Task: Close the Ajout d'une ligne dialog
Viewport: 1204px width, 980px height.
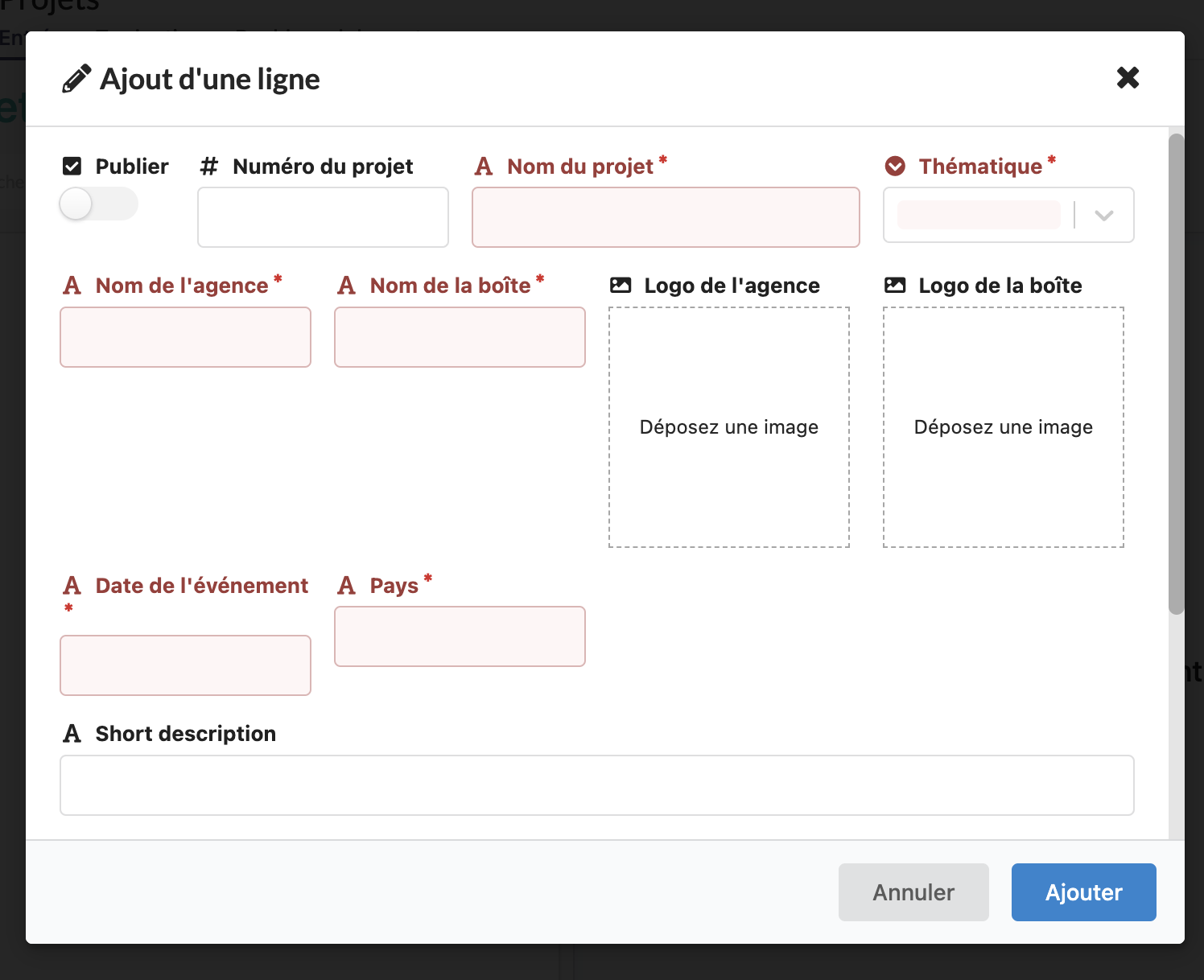Action: (x=1128, y=77)
